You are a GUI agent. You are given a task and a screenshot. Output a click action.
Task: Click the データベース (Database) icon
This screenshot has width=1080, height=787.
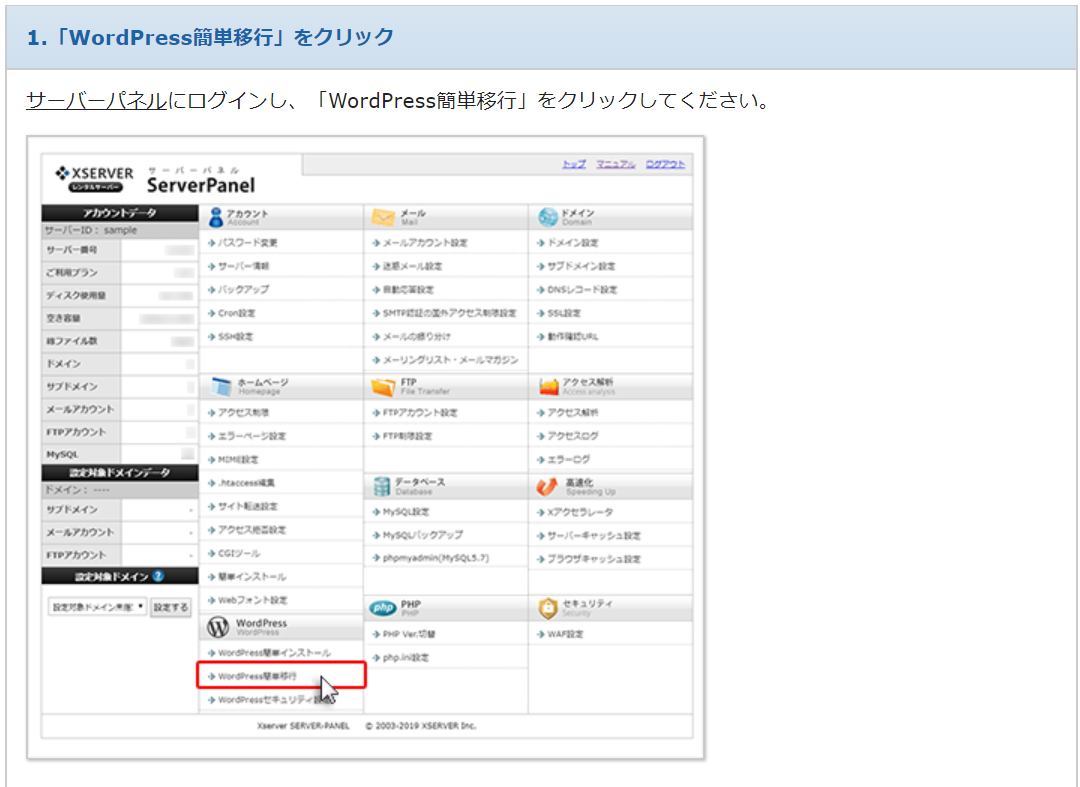(381, 486)
